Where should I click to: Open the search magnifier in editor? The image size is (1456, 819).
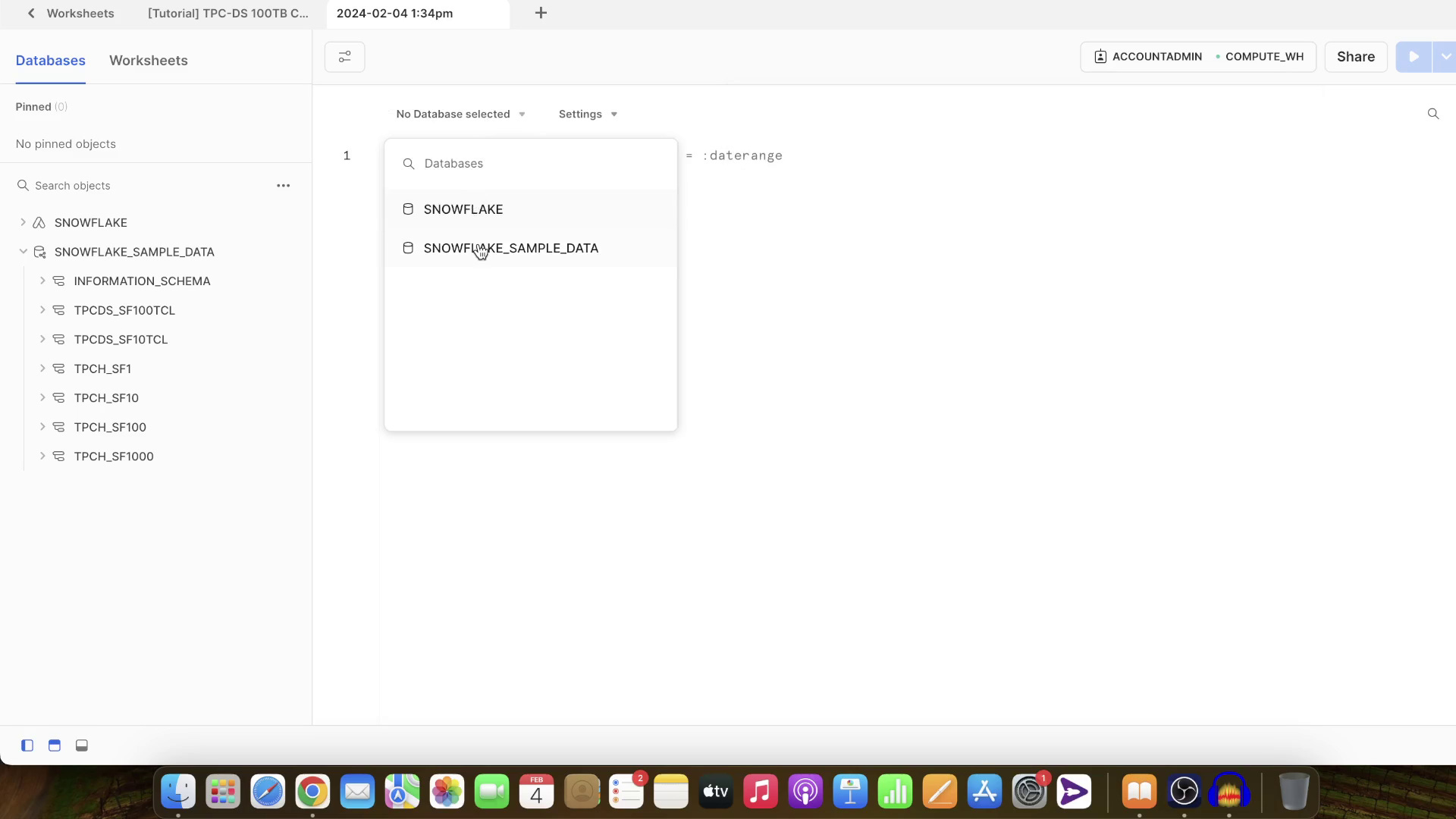[1432, 114]
